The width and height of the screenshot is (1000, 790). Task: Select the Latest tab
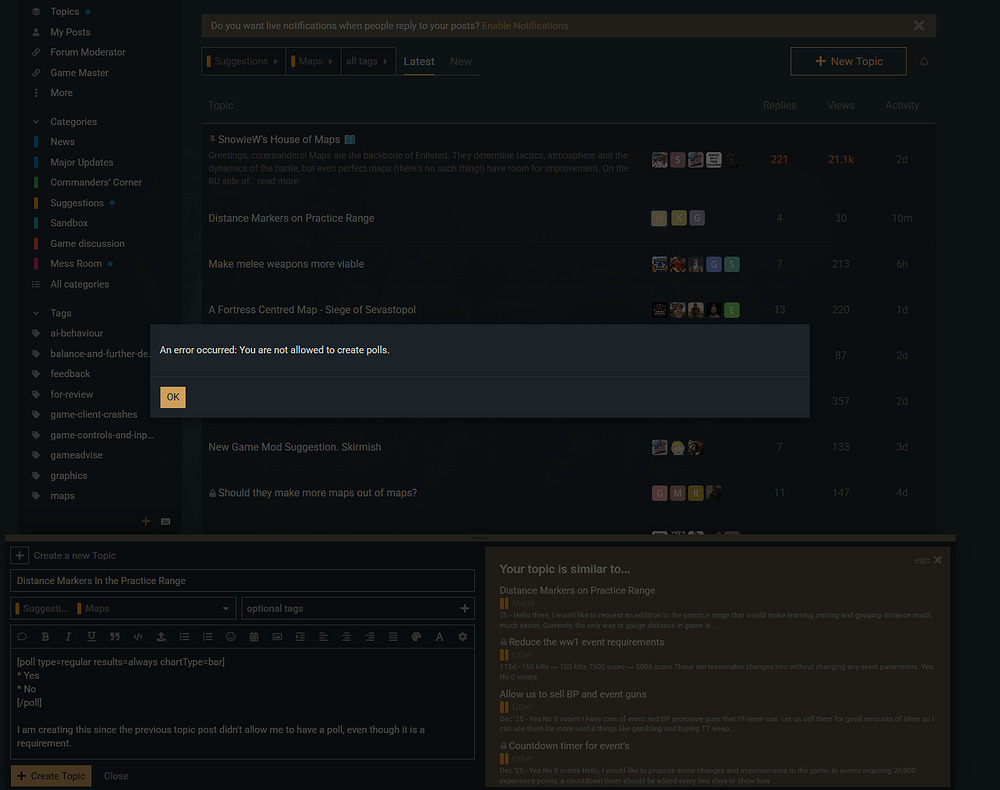tap(419, 62)
